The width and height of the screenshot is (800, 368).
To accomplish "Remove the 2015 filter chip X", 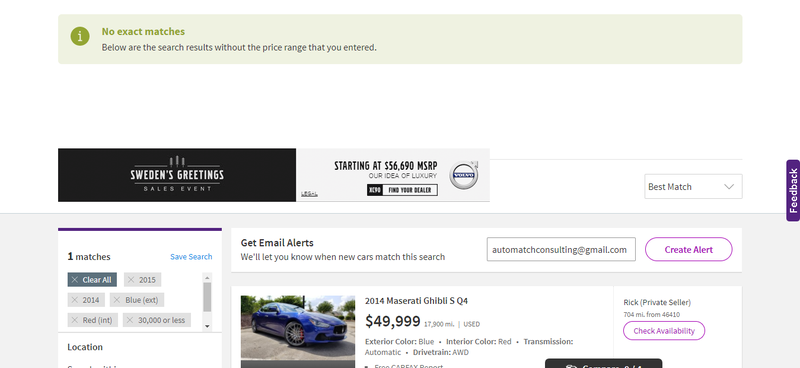I will point(131,280).
